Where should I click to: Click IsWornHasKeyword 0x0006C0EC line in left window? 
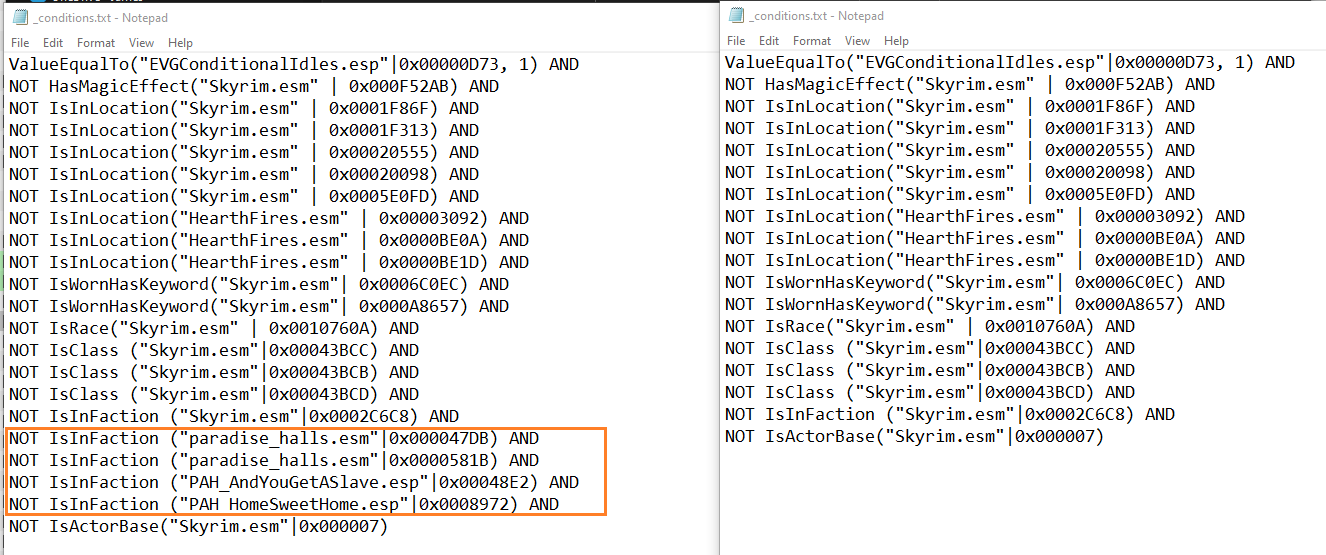pyautogui.click(x=259, y=284)
